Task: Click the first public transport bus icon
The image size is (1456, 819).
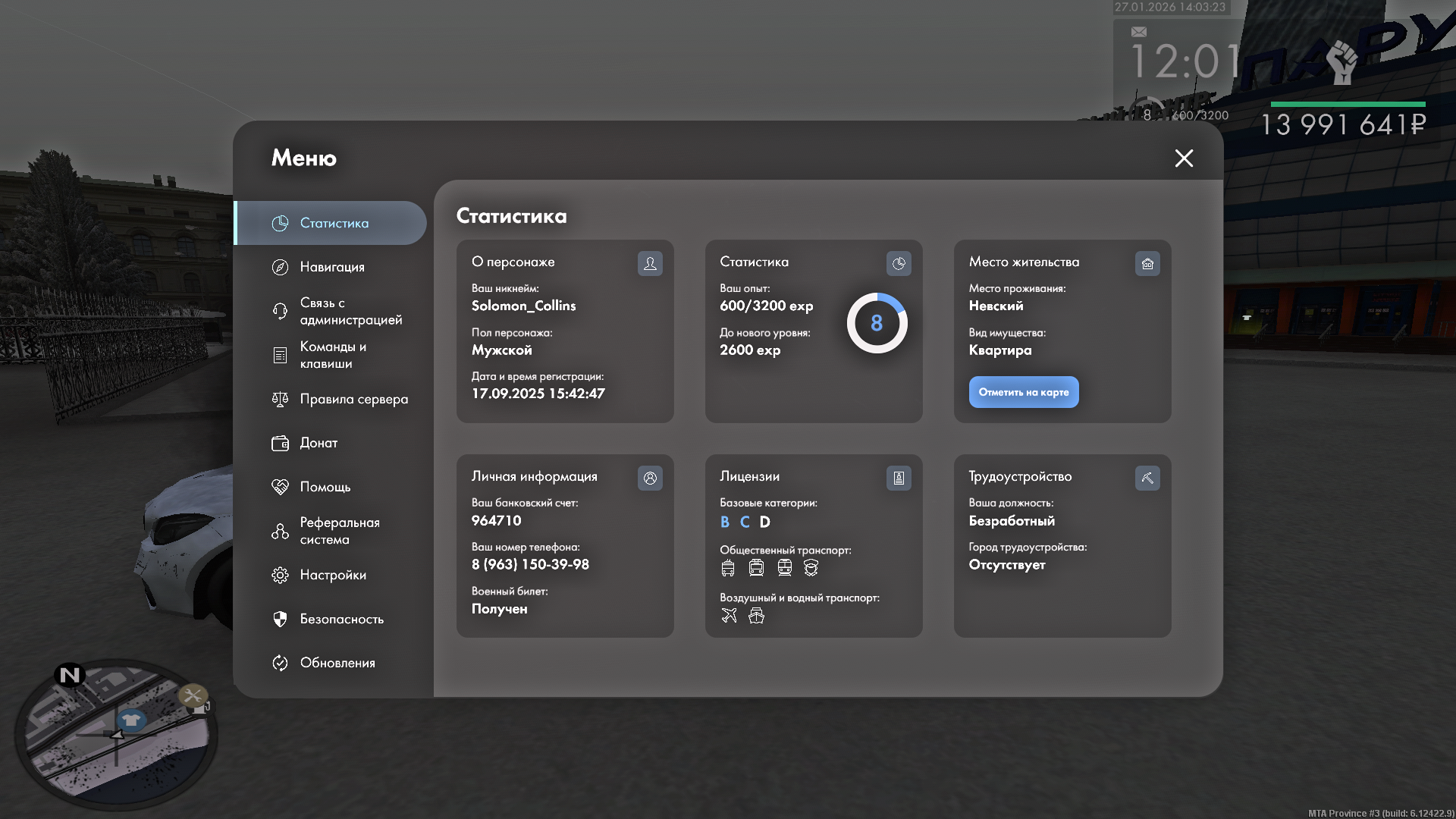Action: coord(728,567)
